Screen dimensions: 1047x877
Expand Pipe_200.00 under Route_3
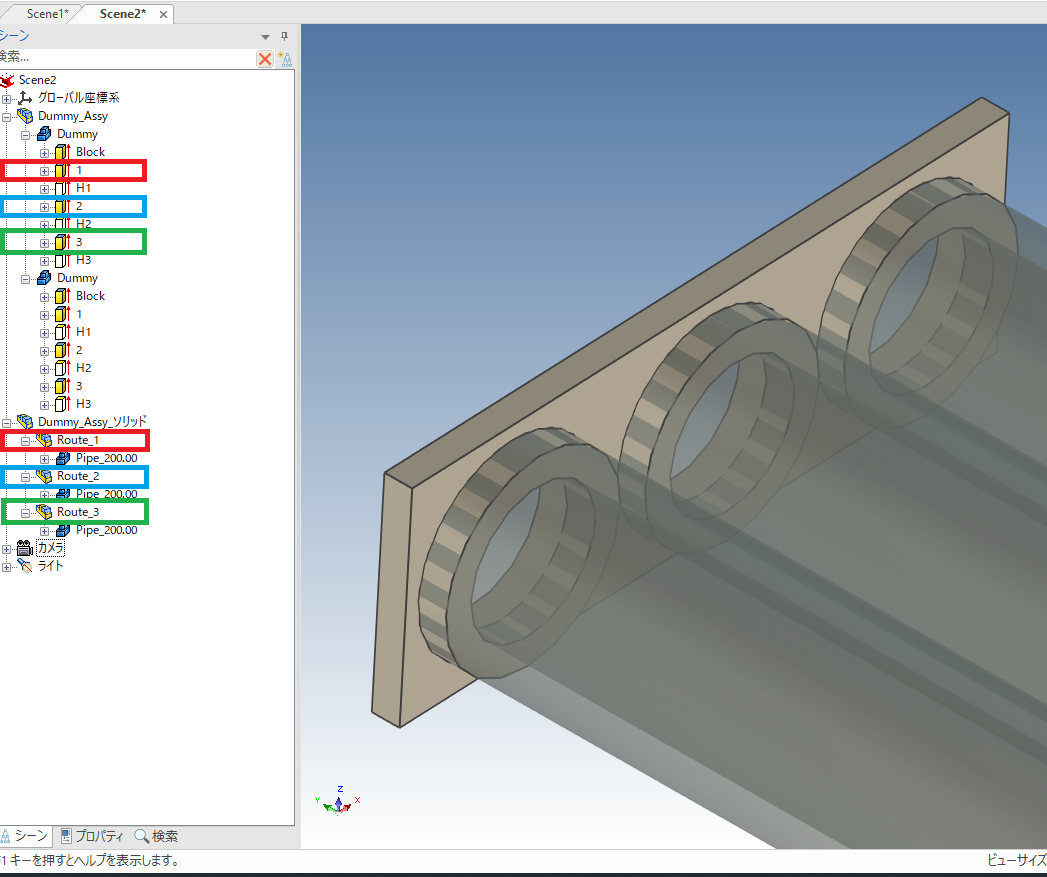point(45,530)
